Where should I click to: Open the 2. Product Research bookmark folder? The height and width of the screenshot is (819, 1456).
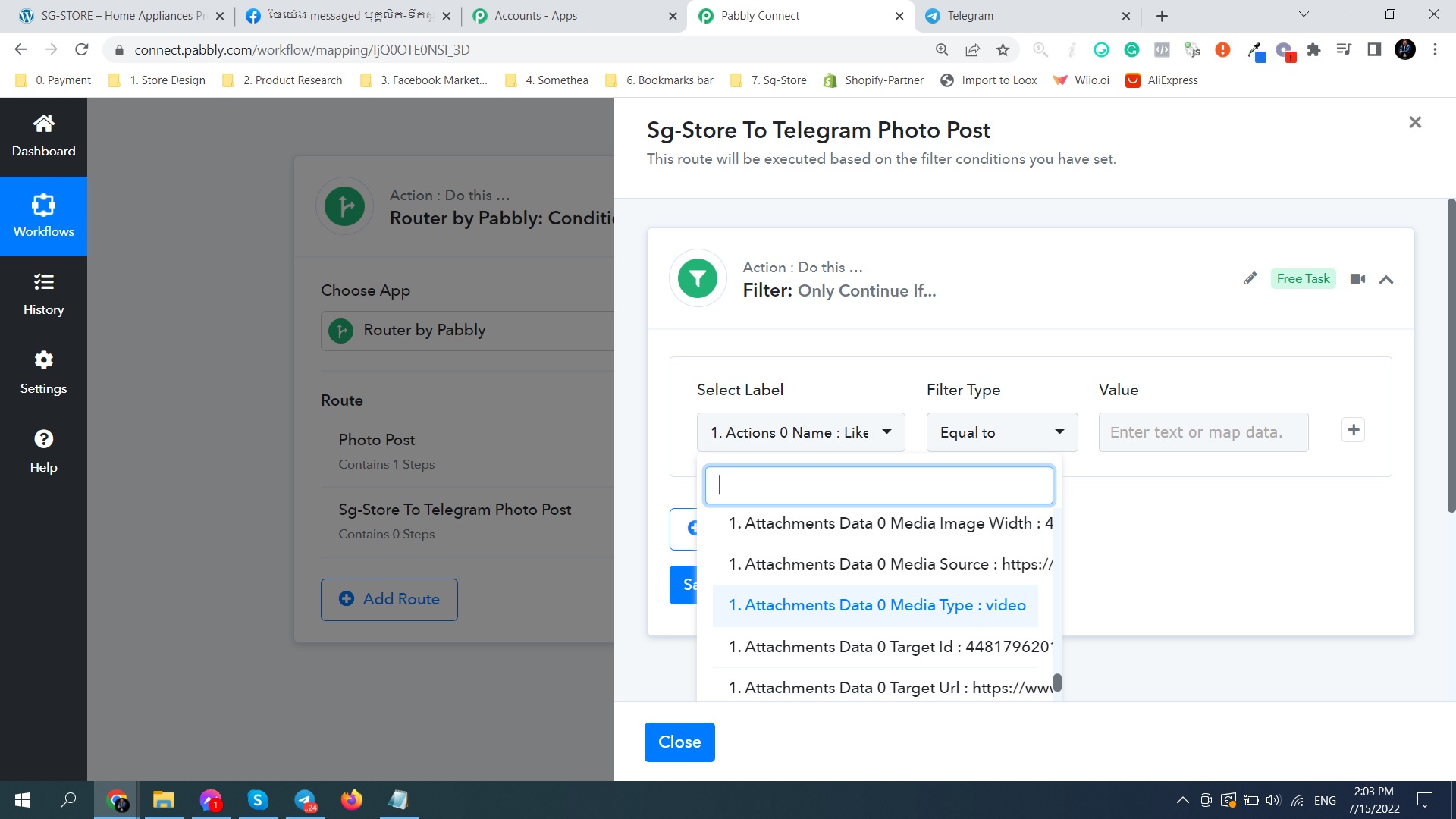(282, 80)
